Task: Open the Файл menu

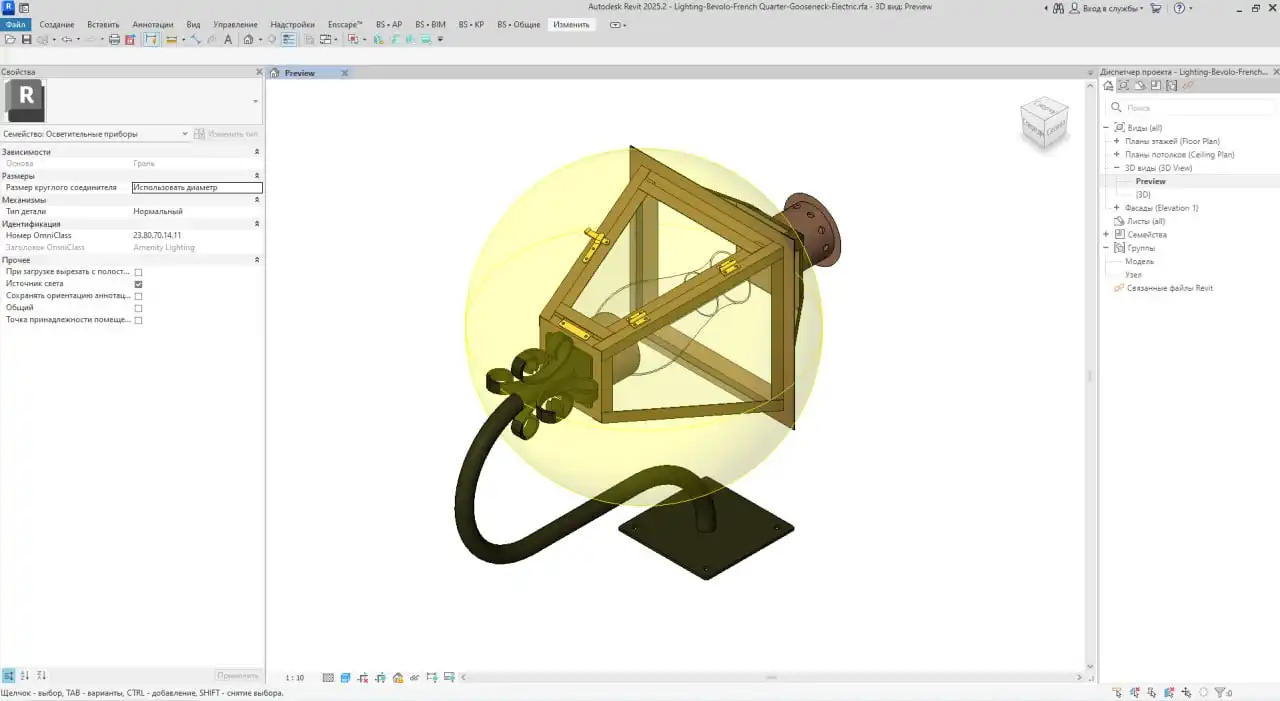Action: pyautogui.click(x=15, y=24)
